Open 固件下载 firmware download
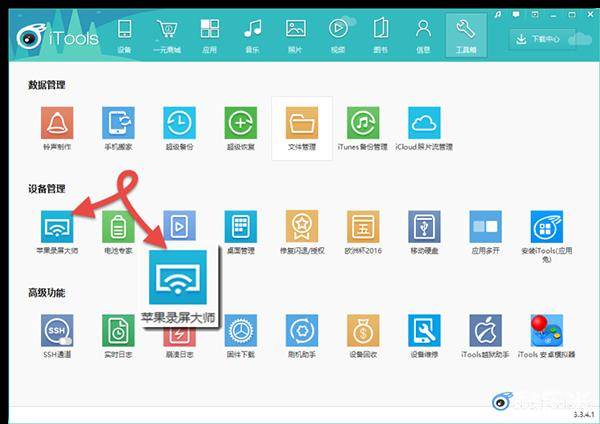600x424 pixels. click(x=241, y=331)
